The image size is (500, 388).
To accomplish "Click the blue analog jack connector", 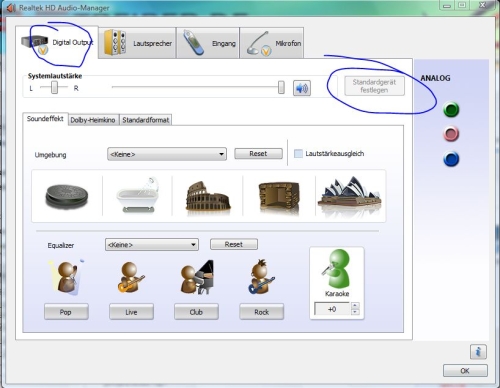I will coord(451,159).
